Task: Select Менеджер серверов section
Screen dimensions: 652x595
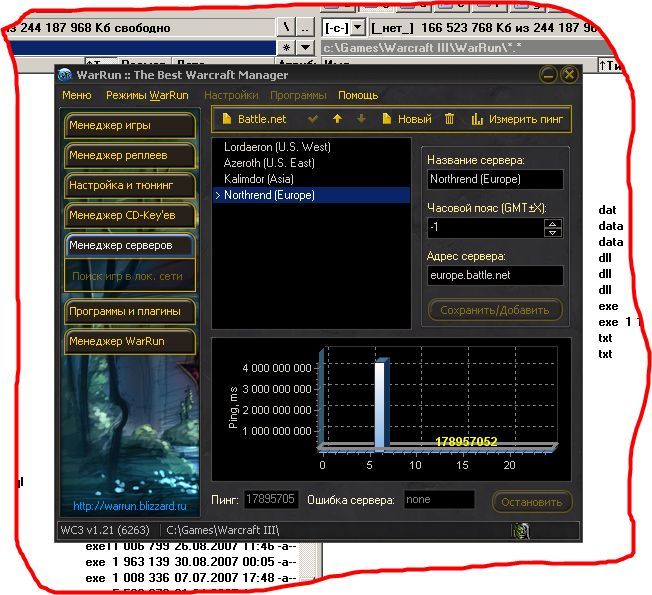Action: pyautogui.click(x=130, y=245)
